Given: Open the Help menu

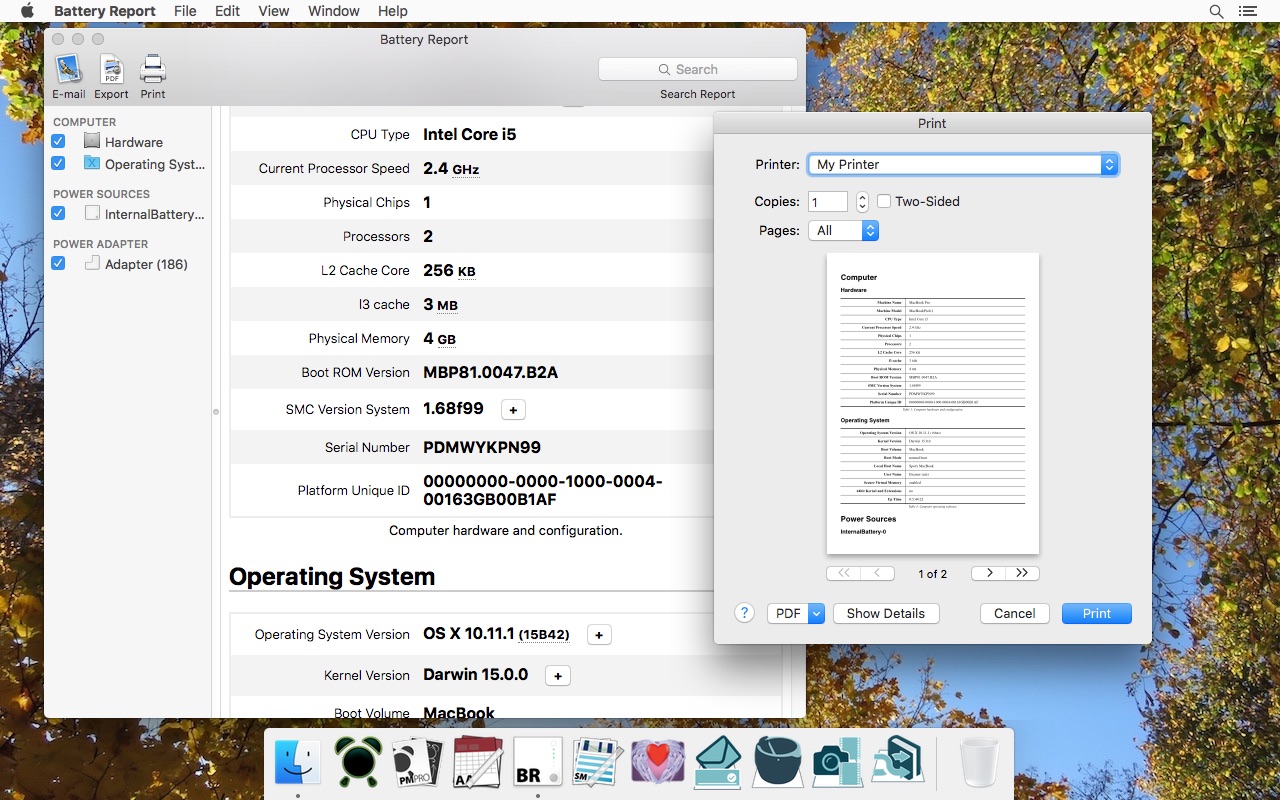Looking at the screenshot, I should (393, 11).
